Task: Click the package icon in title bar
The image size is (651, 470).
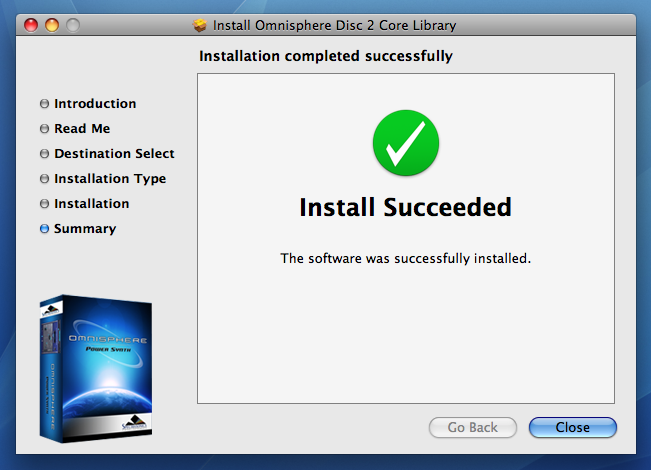Action: 199,23
